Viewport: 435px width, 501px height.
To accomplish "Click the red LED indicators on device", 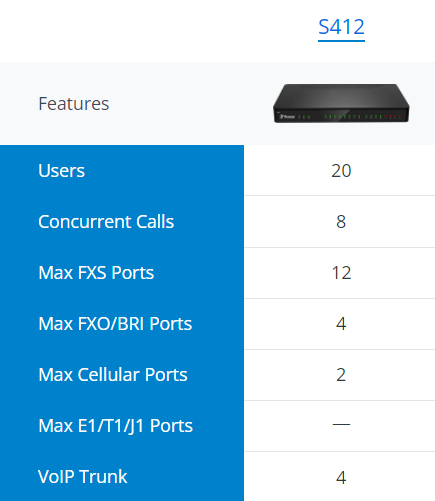I will tap(393, 117).
